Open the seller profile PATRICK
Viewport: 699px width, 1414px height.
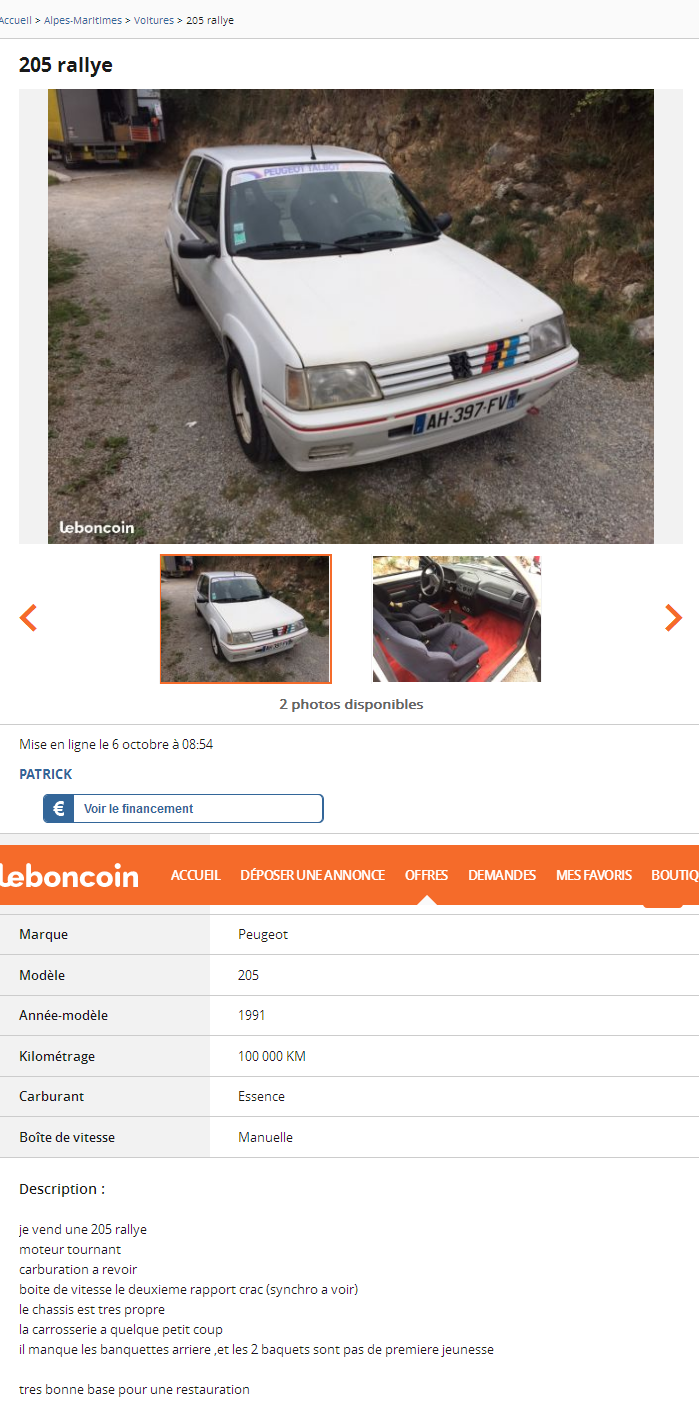46,774
